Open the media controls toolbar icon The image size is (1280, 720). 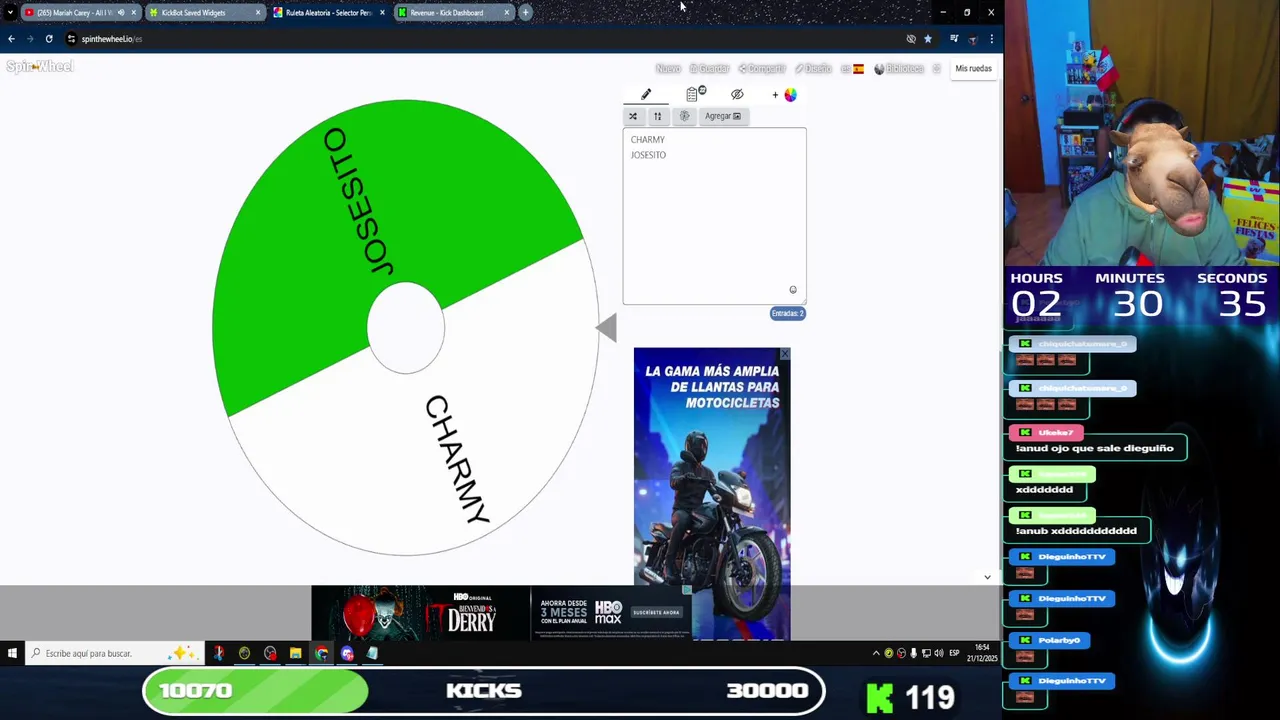[954, 39]
